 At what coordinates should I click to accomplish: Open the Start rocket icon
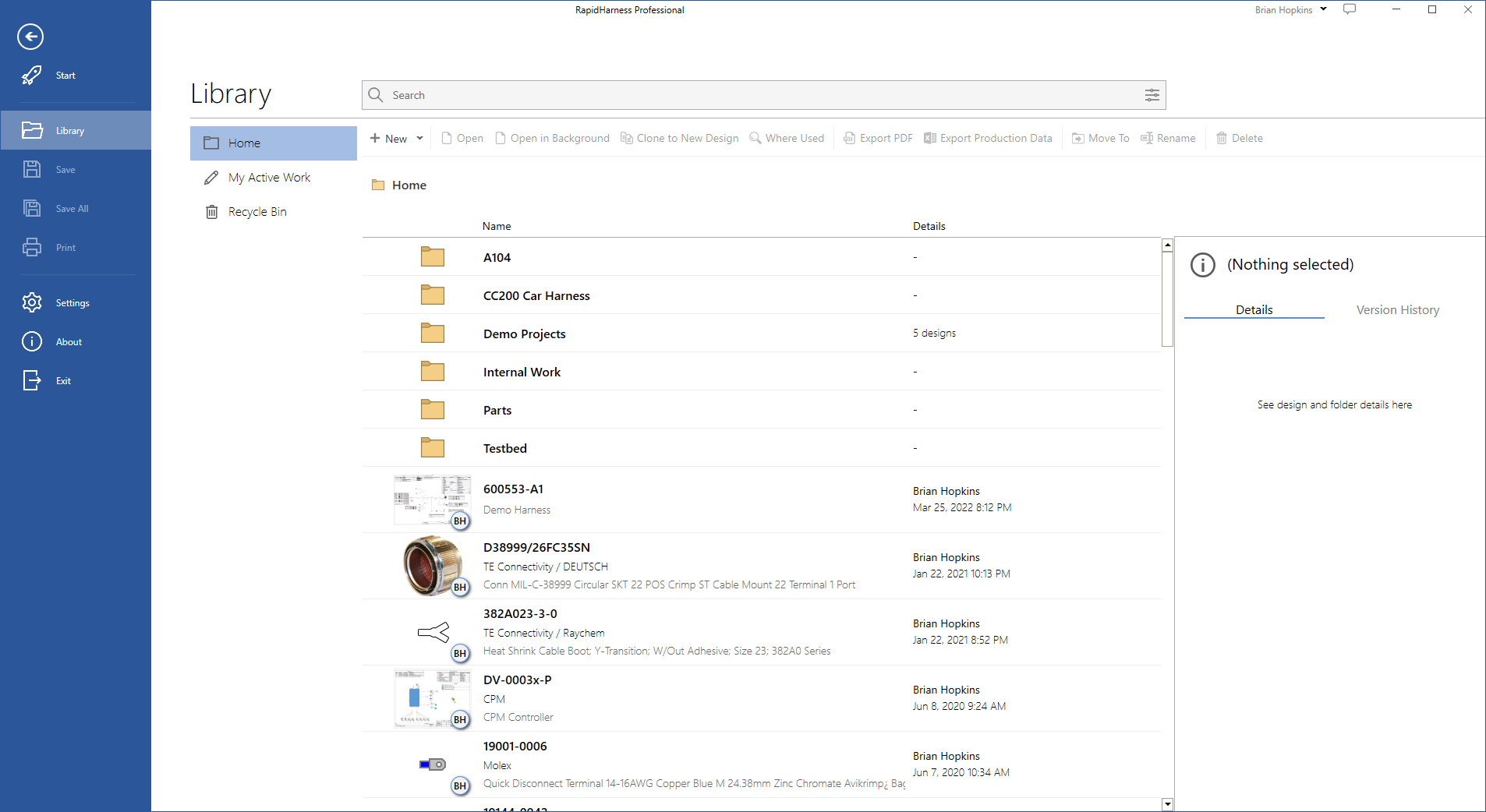pyautogui.click(x=31, y=75)
